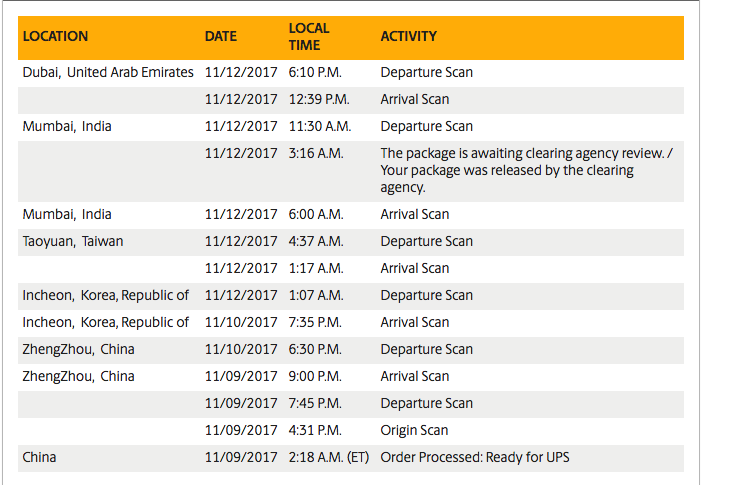
Task: Select Incheon row with 1:07 A.M. departure
Action: [x=351, y=296]
